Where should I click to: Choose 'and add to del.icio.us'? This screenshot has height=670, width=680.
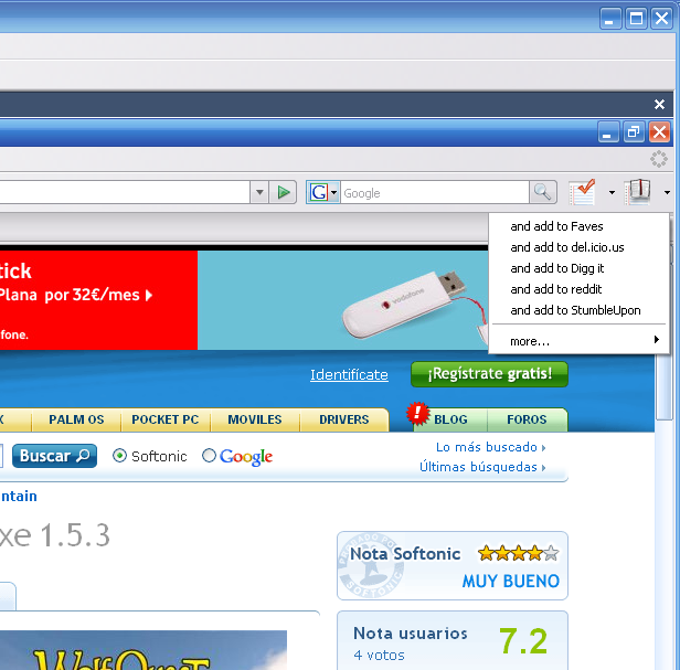pos(579,247)
